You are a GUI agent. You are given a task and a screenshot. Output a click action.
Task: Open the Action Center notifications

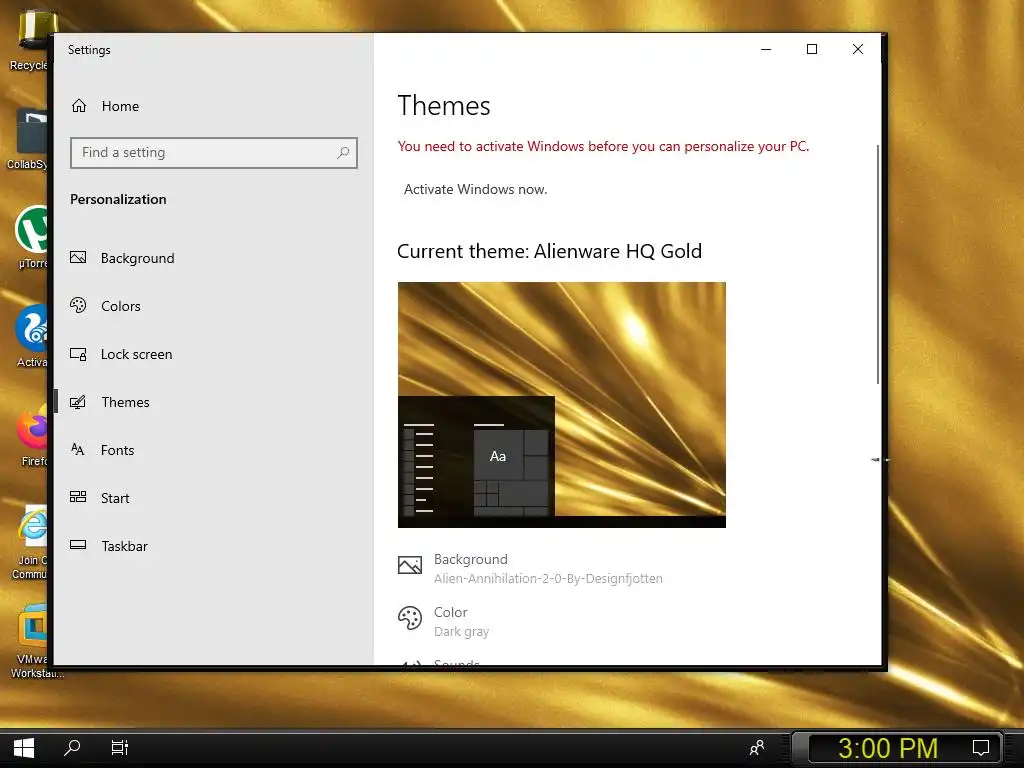point(981,748)
